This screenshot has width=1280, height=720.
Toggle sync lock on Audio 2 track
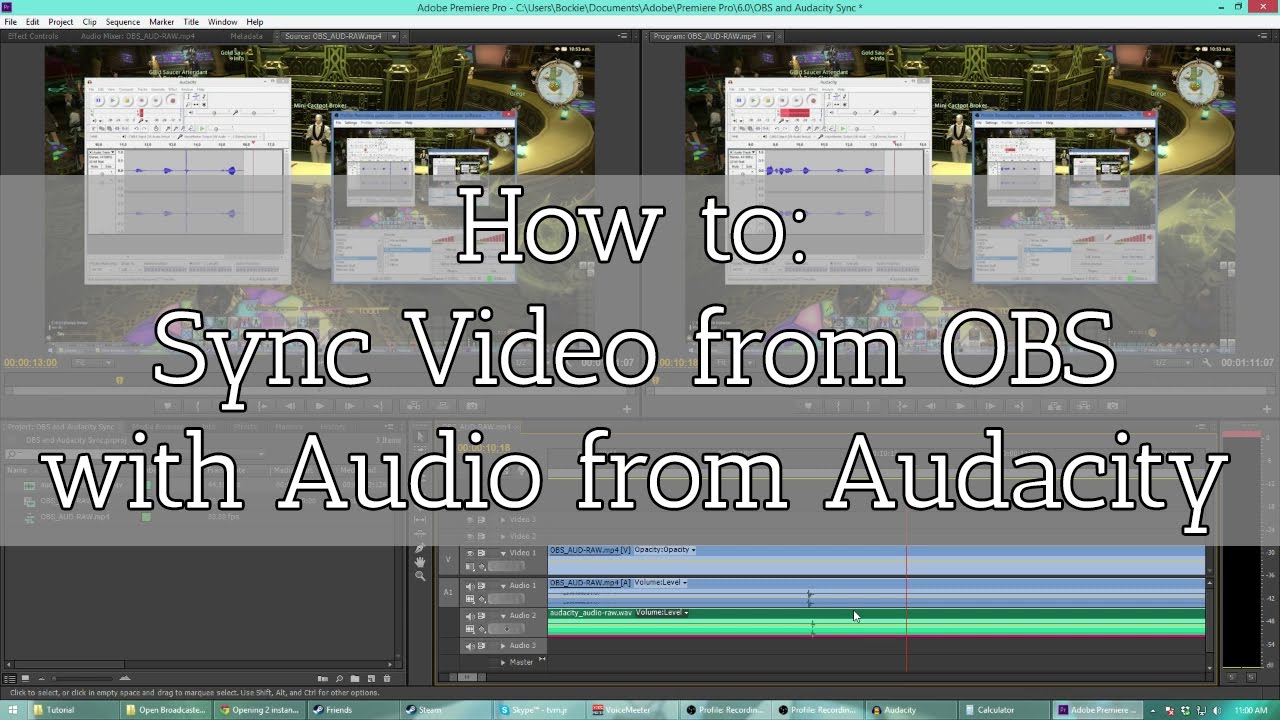click(x=481, y=616)
